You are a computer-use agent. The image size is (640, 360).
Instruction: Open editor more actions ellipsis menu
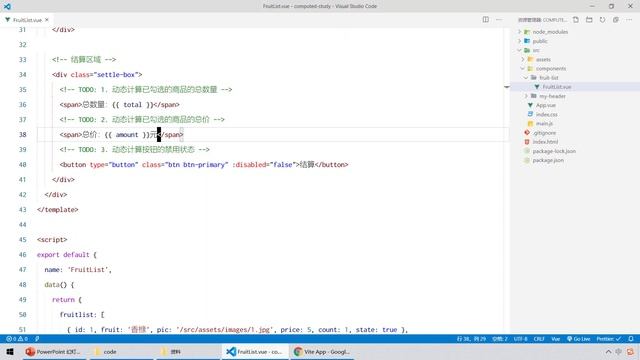(499, 19)
